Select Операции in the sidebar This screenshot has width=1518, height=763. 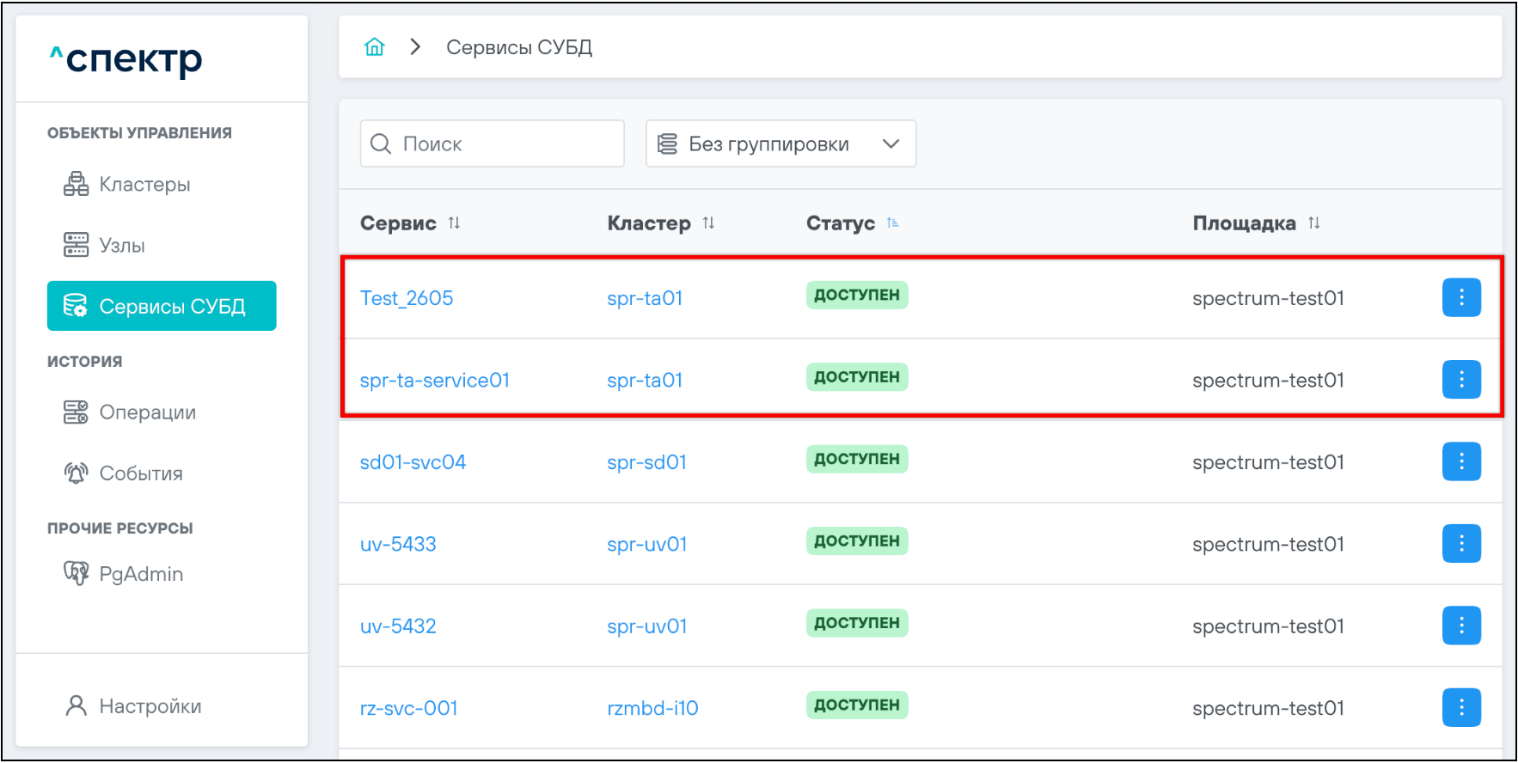[x=147, y=412]
